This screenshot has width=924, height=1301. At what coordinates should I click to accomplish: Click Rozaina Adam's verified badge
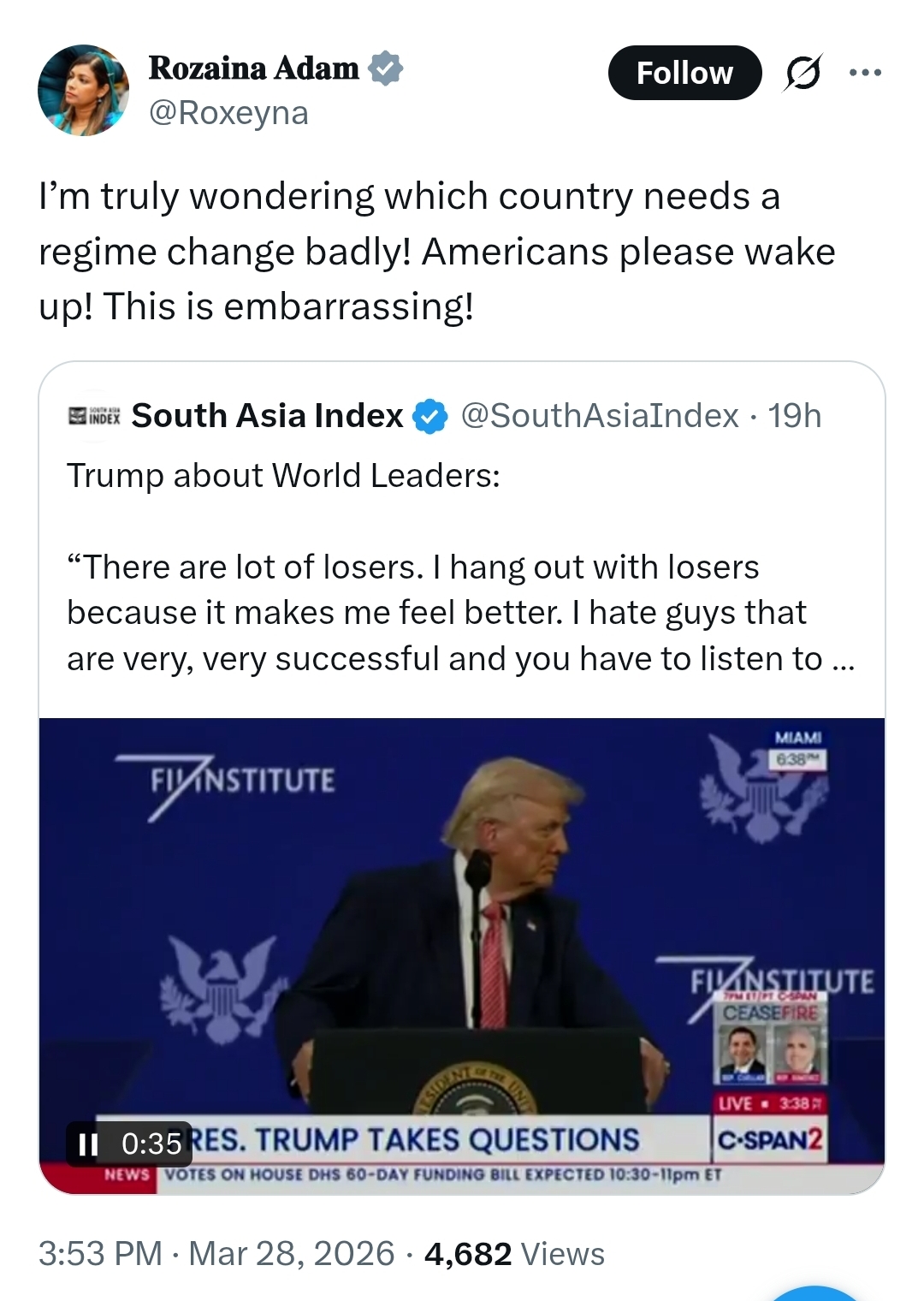pos(386,68)
